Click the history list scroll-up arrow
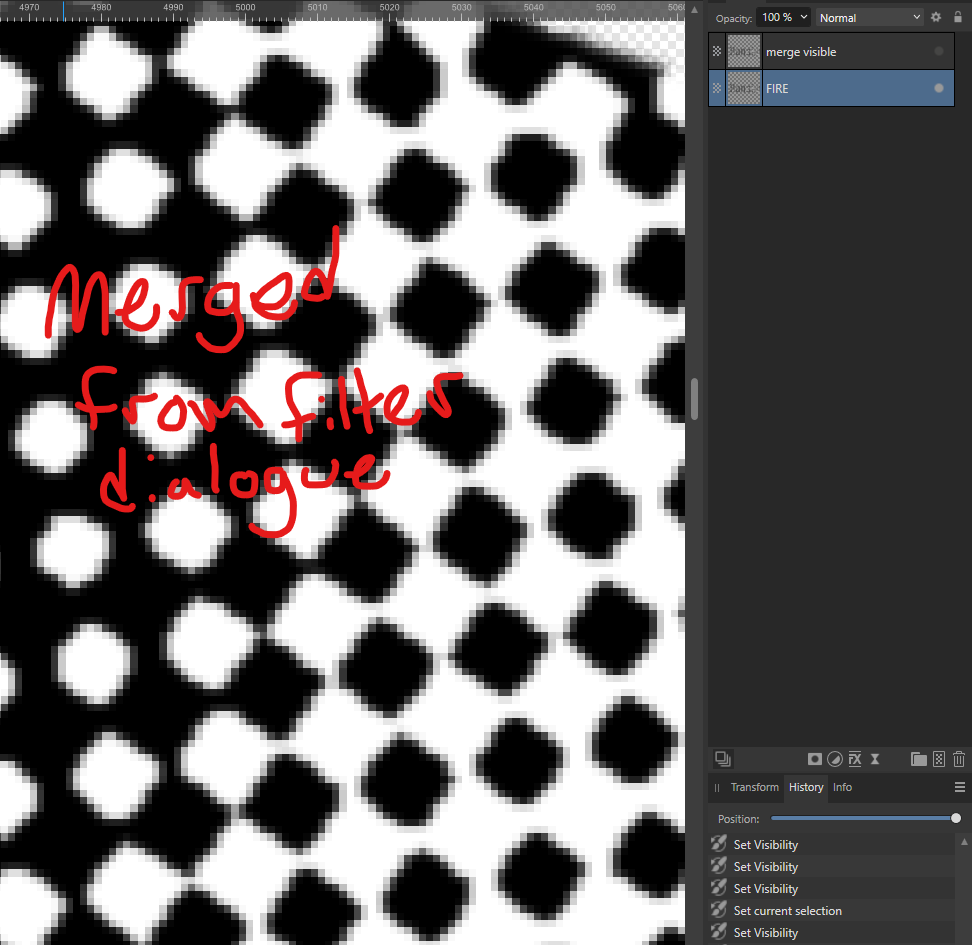Screen dimensions: 972x945 [964, 841]
